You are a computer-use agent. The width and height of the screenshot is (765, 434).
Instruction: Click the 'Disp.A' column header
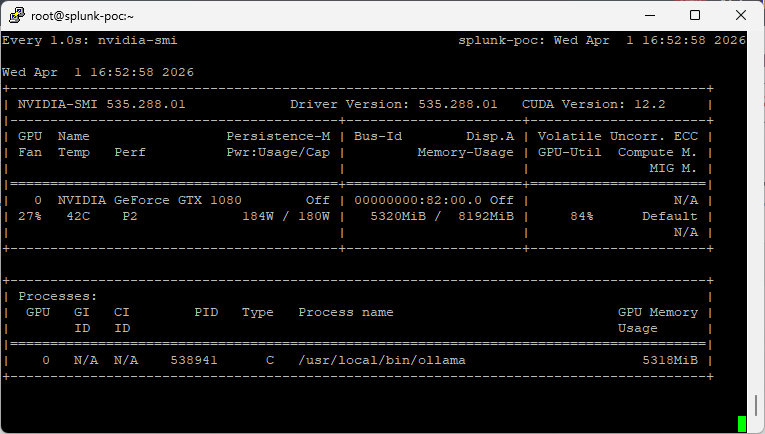490,136
